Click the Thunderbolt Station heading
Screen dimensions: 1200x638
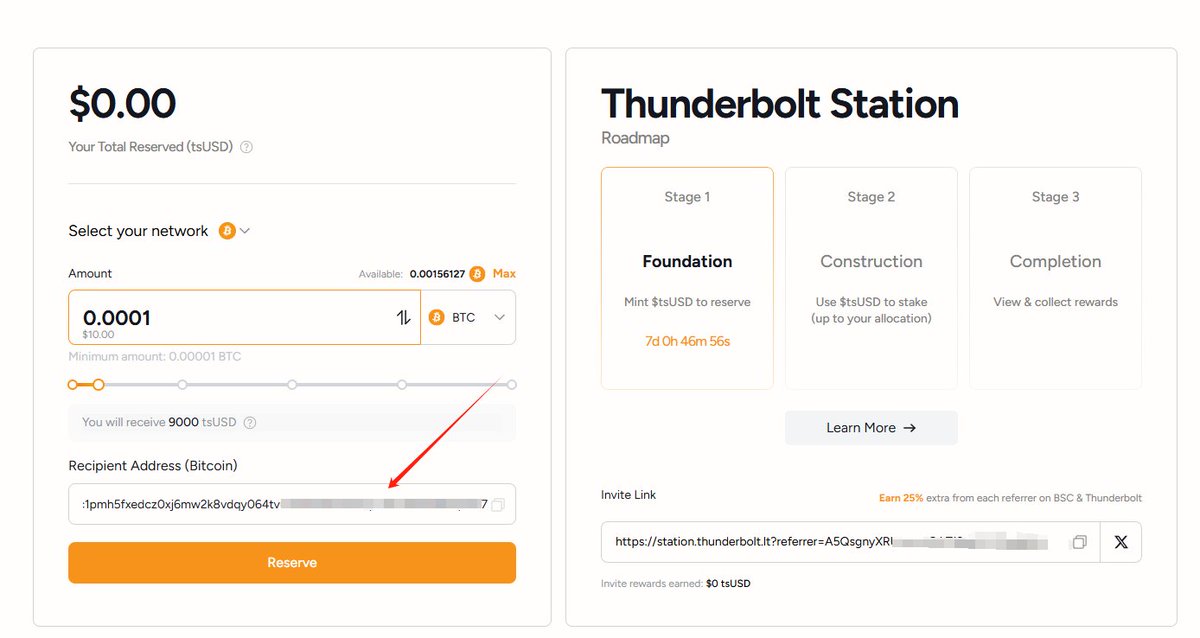click(780, 104)
